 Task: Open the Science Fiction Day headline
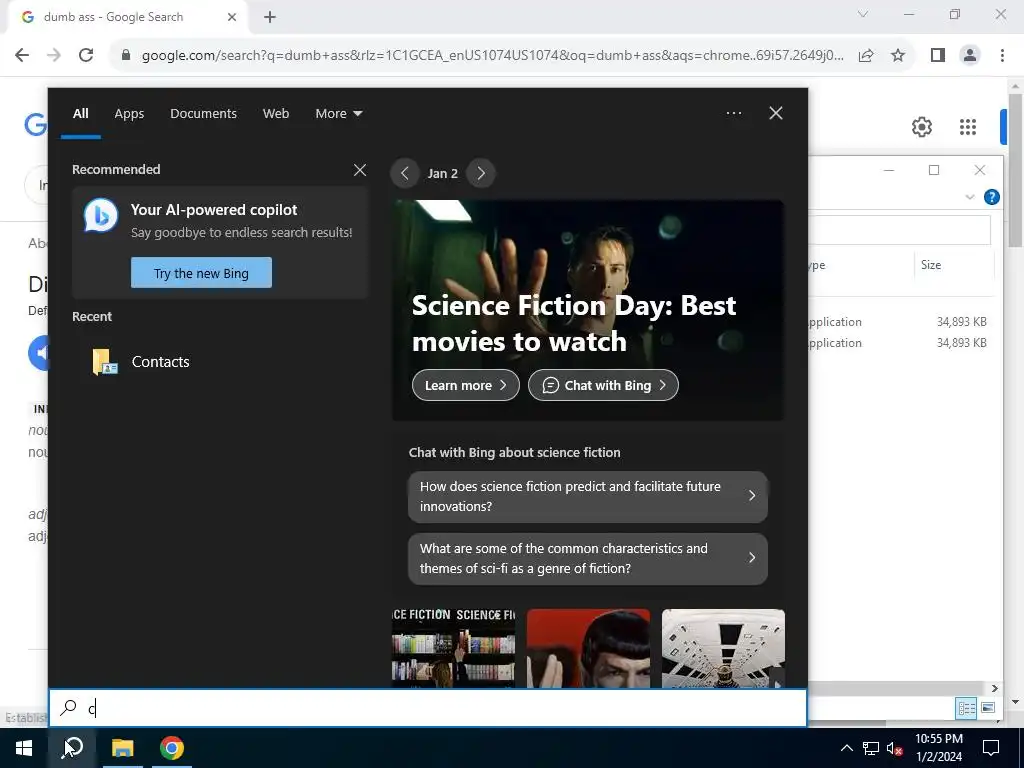coord(574,323)
